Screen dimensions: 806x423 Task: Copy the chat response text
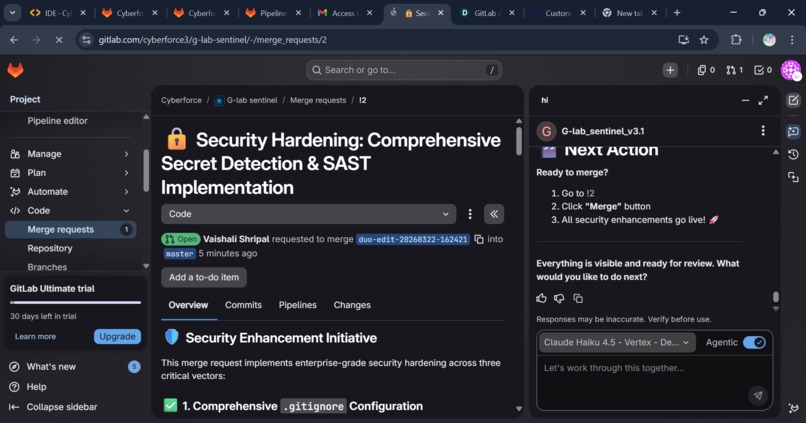coord(578,298)
